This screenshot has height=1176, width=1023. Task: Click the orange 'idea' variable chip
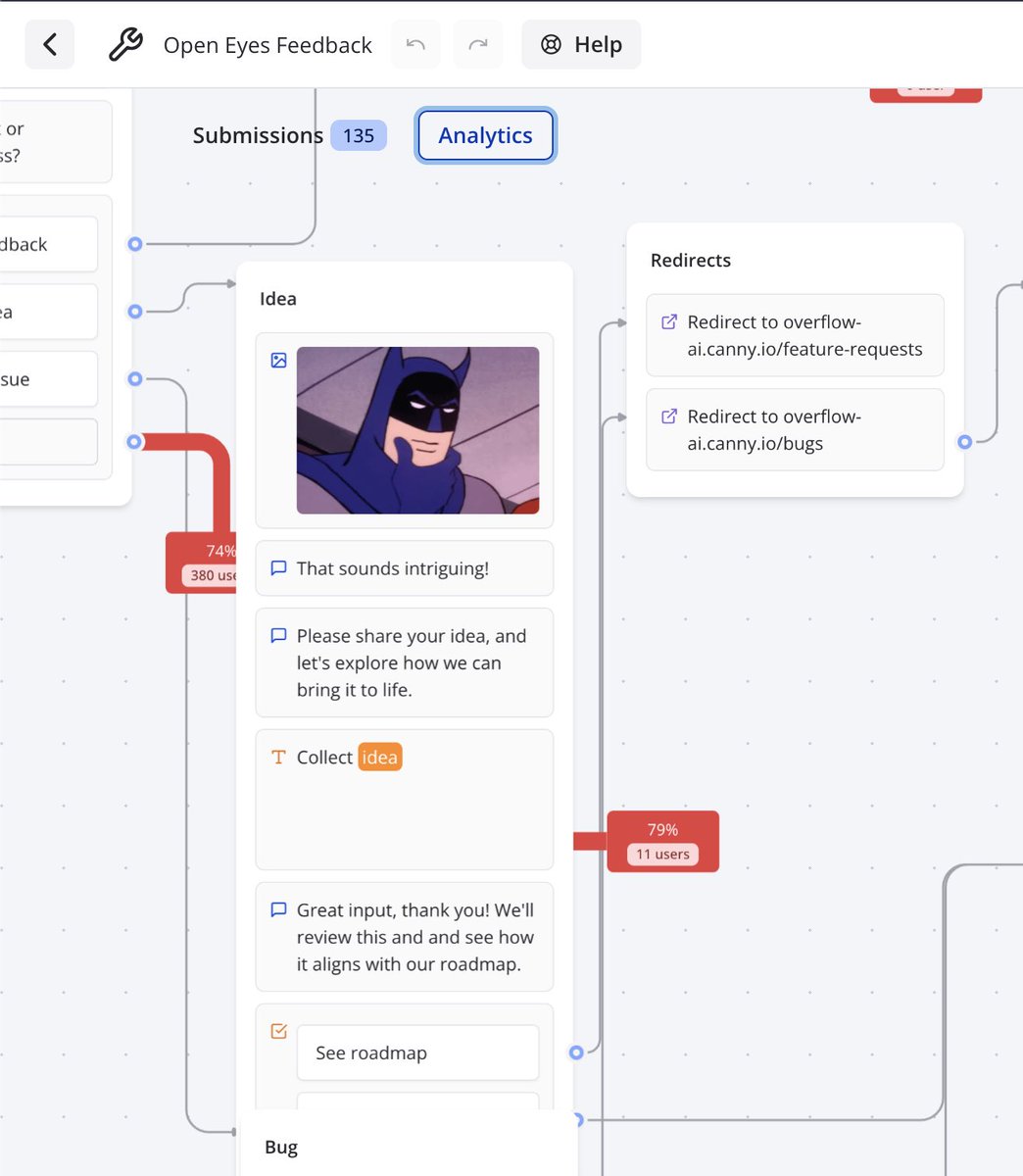tap(380, 757)
